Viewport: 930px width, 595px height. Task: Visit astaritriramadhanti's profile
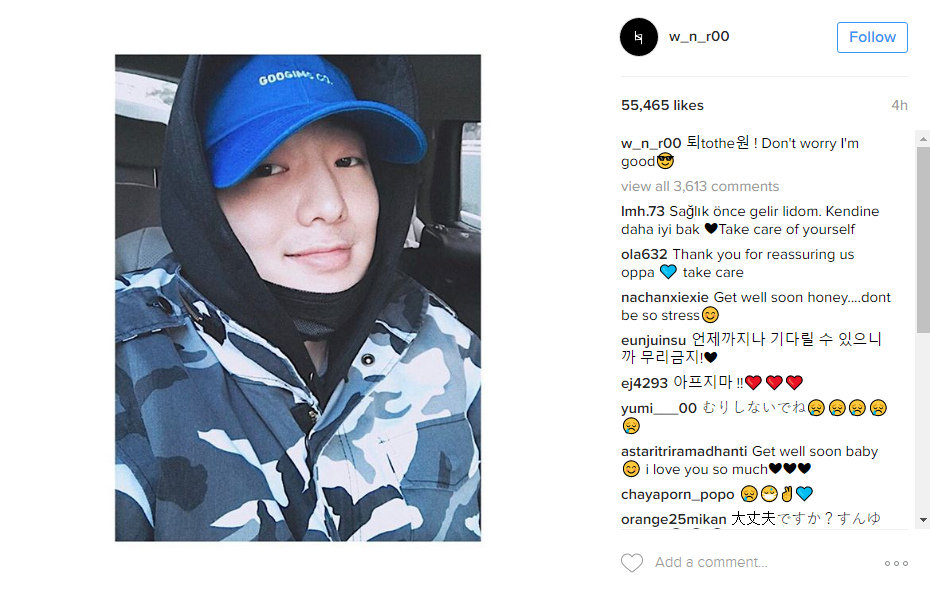tap(684, 451)
